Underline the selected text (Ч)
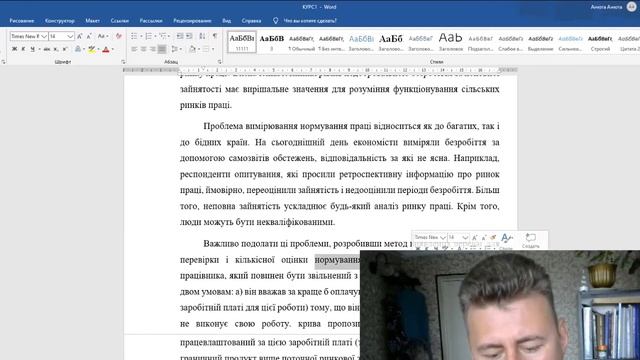This screenshot has width=640, height=360. pyautogui.click(x=32, y=49)
